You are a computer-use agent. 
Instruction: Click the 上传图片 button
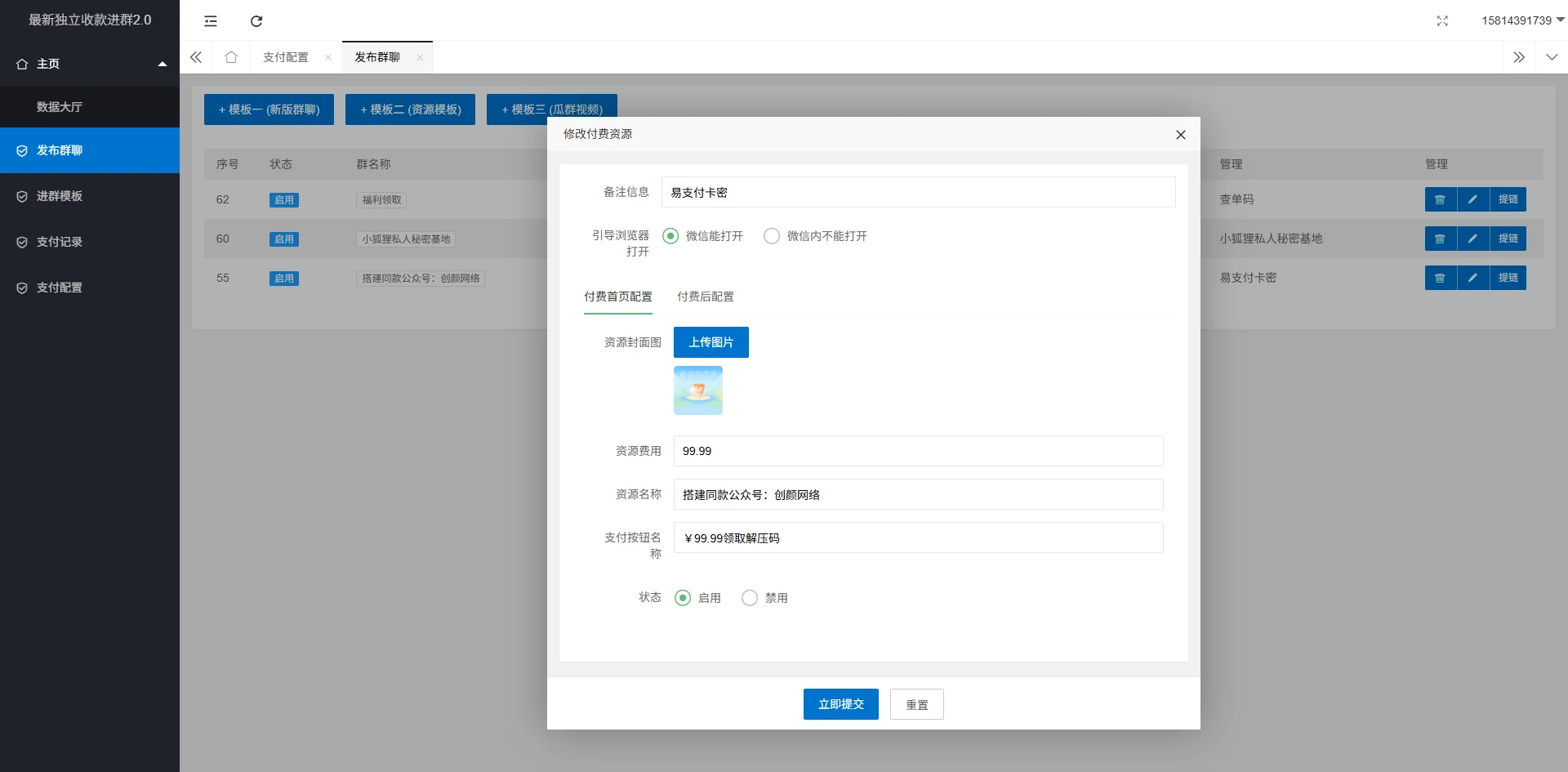coord(710,342)
